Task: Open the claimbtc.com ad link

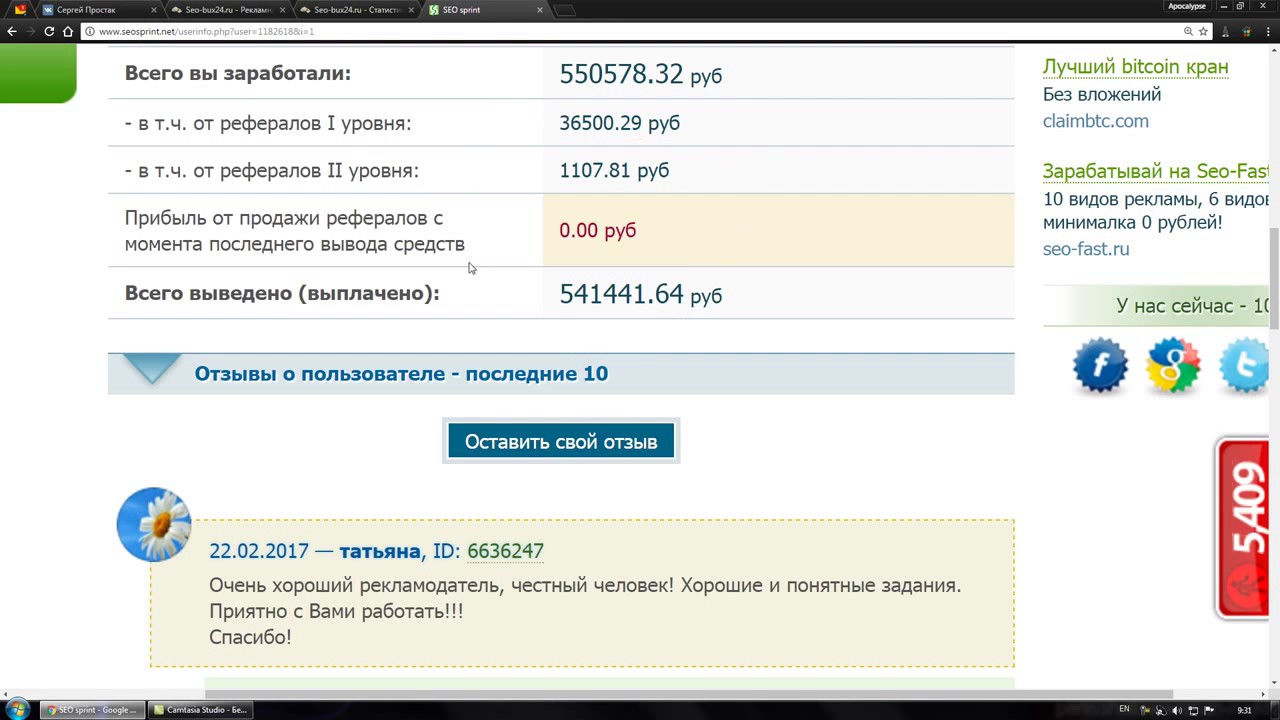Action: (1095, 121)
